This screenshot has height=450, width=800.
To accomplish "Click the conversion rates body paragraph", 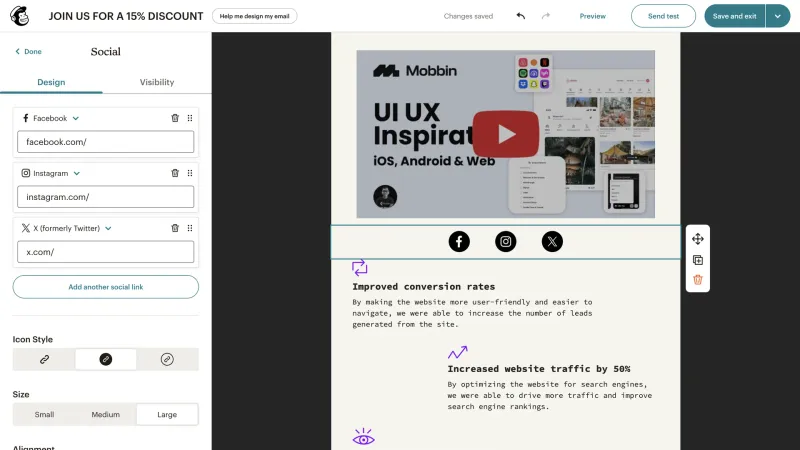I will click(x=472, y=313).
